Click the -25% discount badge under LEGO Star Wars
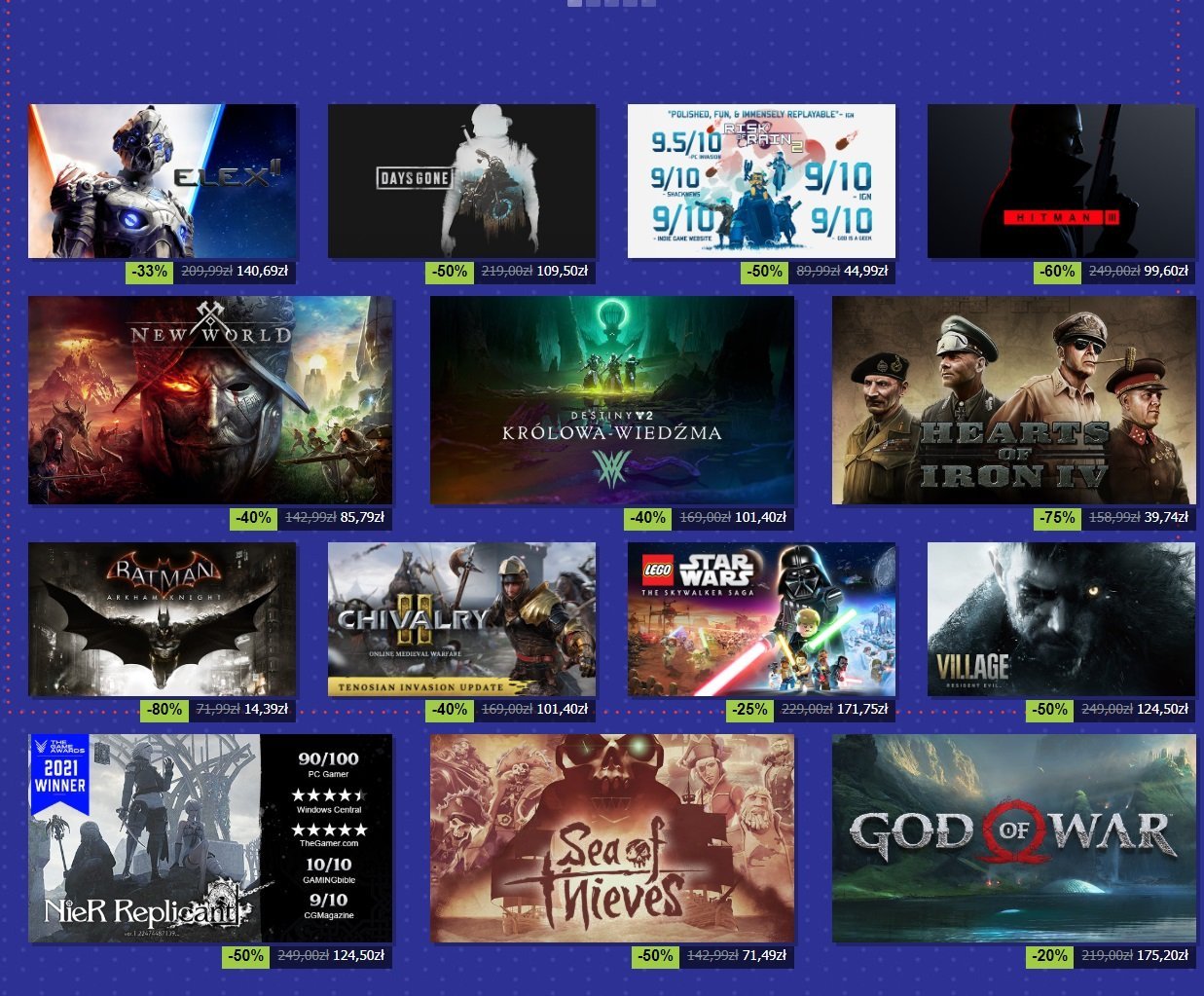This screenshot has width=1204, height=996. click(750, 710)
